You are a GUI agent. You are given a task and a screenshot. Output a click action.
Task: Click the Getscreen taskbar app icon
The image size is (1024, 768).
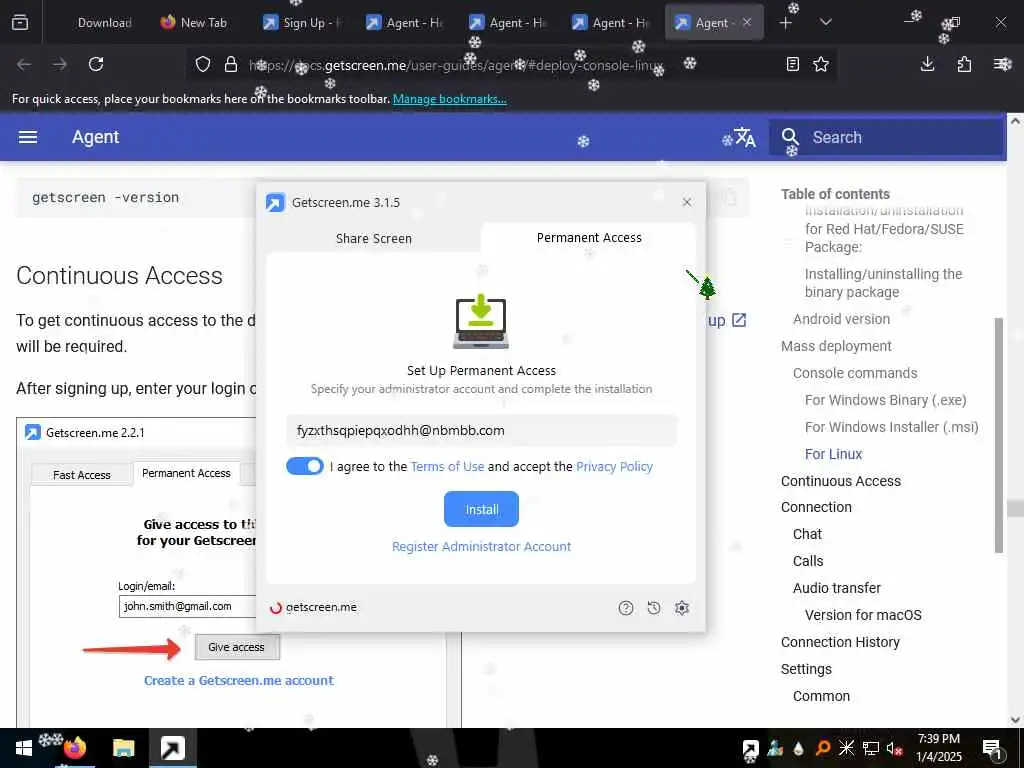pos(172,748)
